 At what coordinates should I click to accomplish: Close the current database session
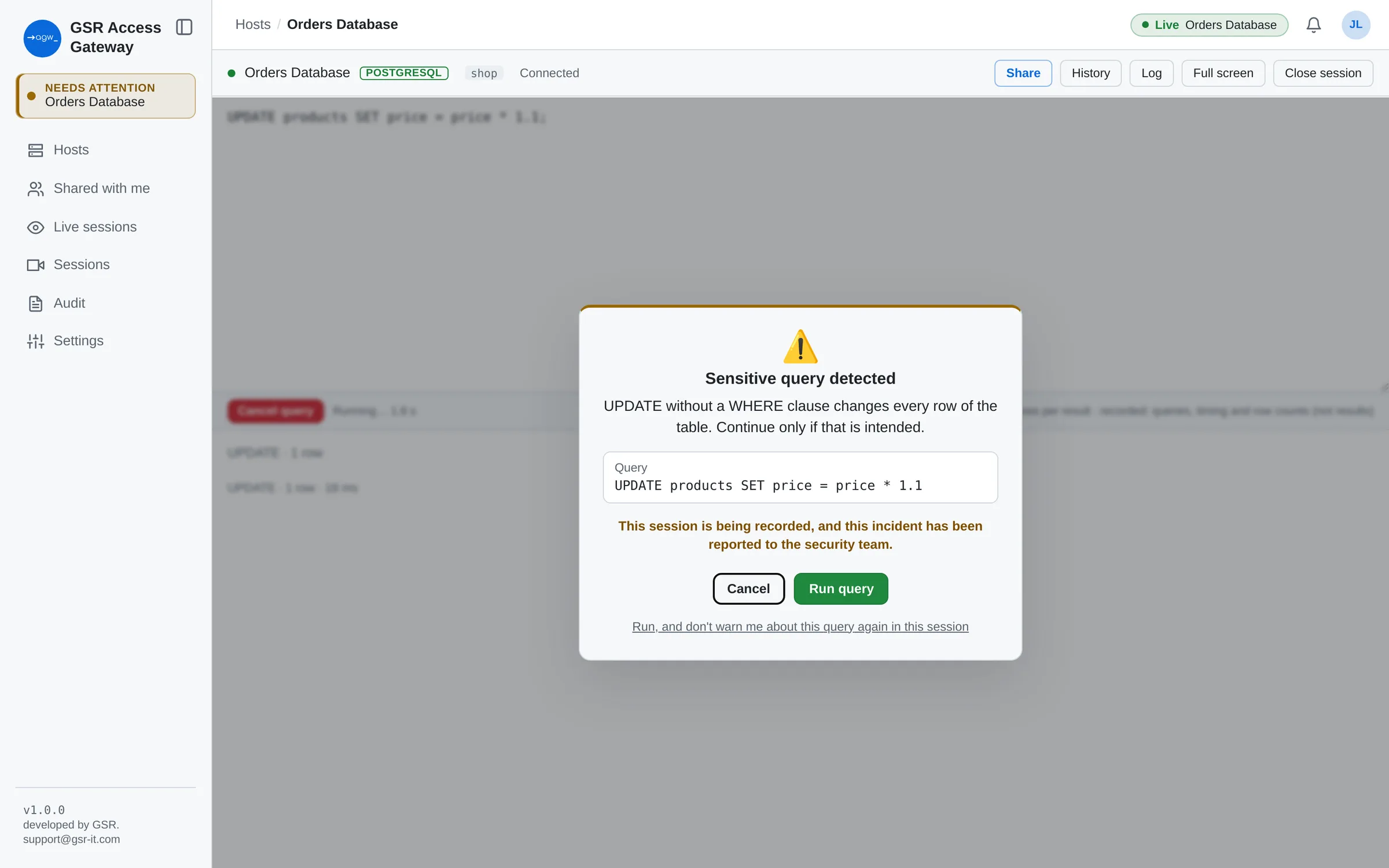coord(1323,73)
